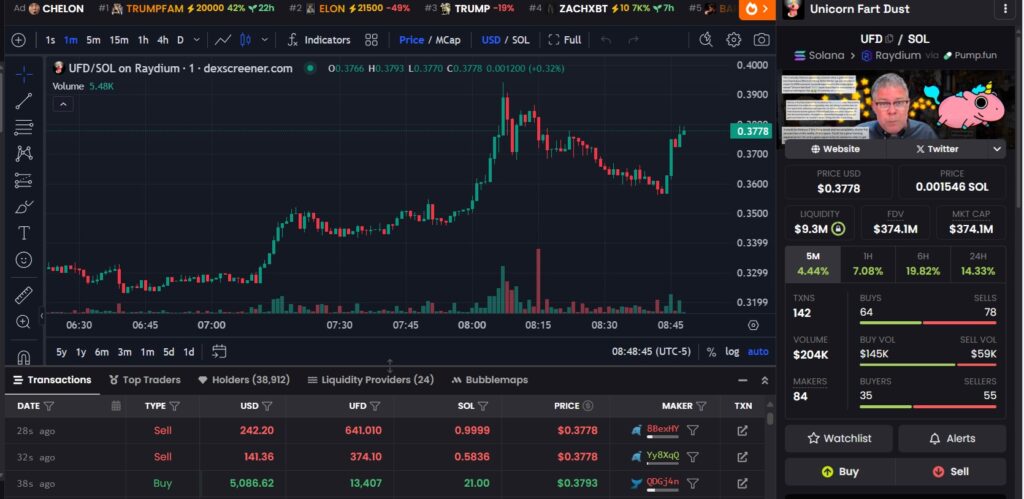Screen dimensions: 1024x499
Task: Take a chart snapshot with camera icon
Action: 761,40
